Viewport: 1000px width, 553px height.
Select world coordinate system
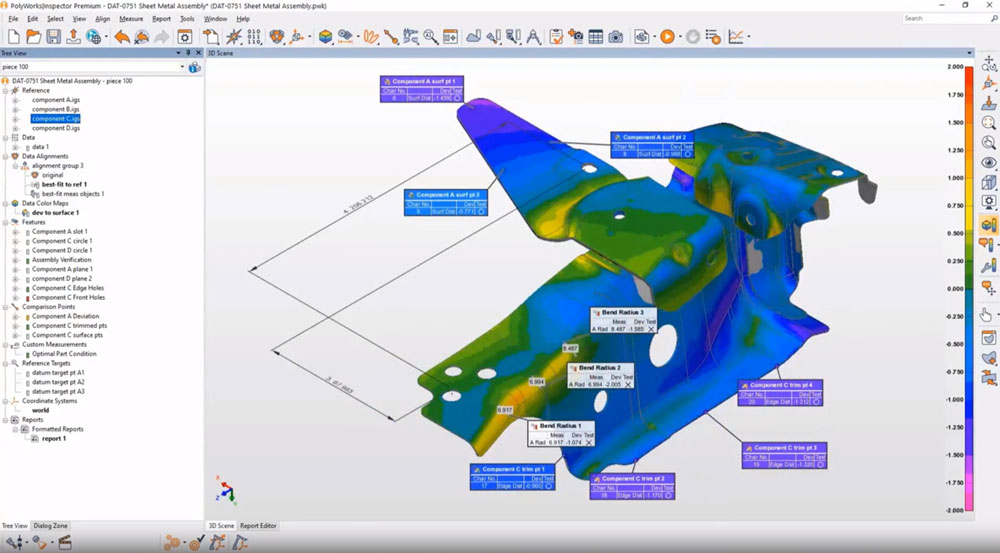pos(40,411)
